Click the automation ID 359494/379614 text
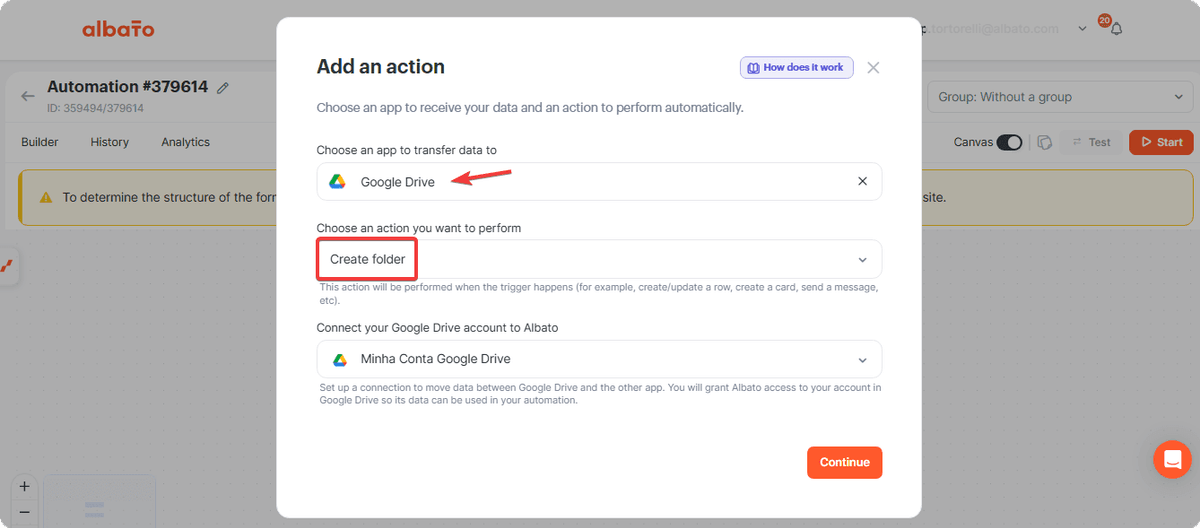This screenshot has width=1200, height=528. coord(95,108)
